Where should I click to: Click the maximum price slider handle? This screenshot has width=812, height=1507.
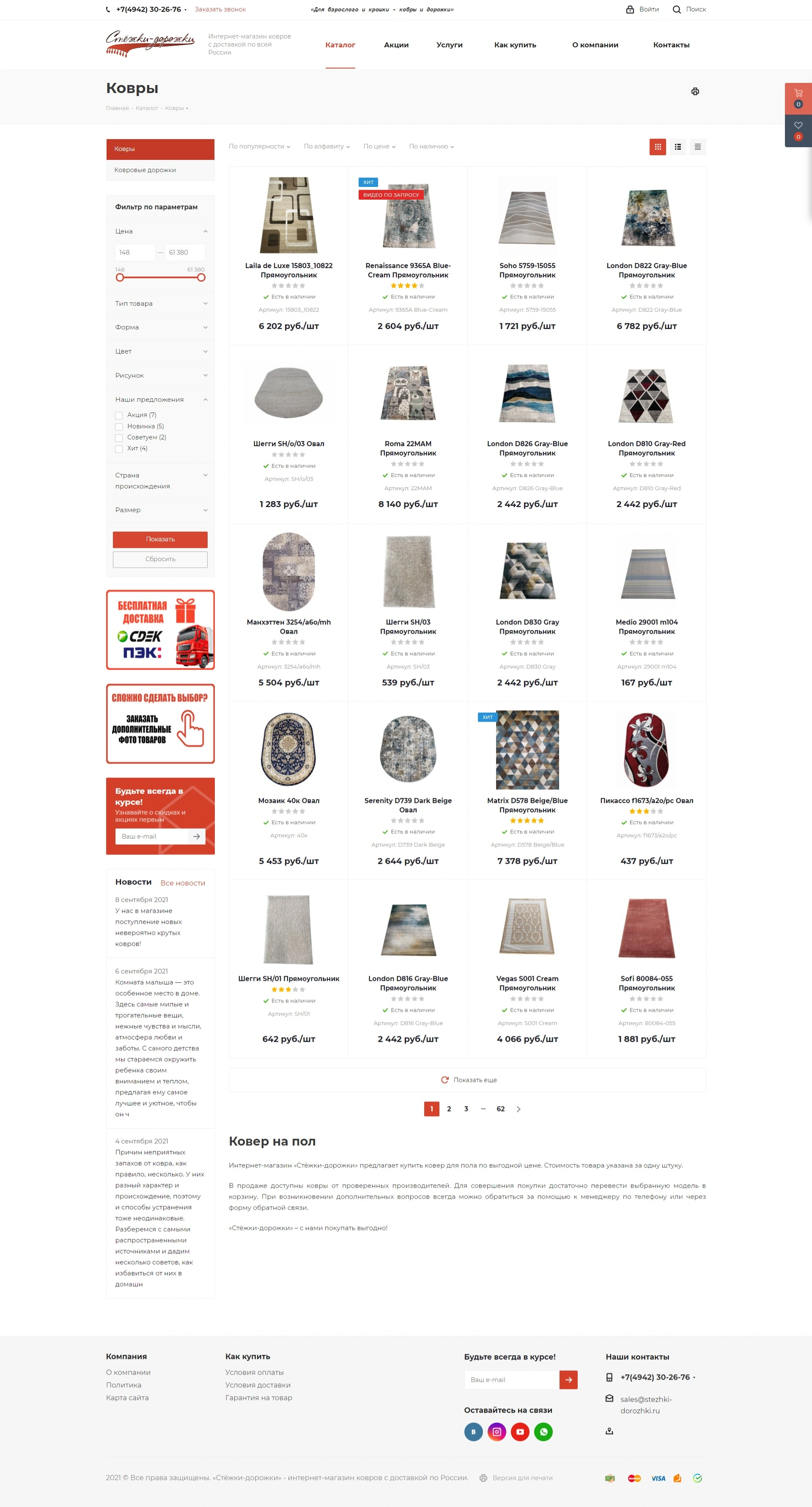[x=201, y=277]
